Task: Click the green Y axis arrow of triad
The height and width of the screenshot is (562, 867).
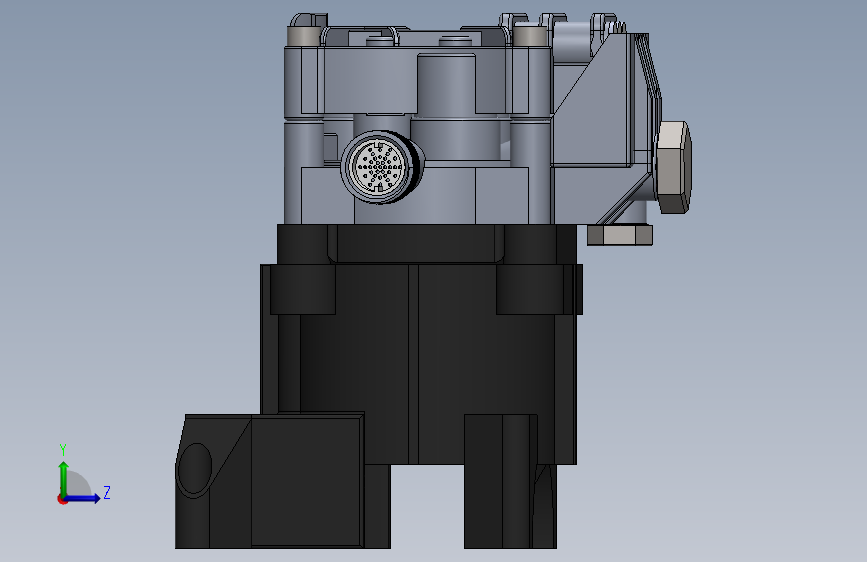Action: [x=64, y=478]
